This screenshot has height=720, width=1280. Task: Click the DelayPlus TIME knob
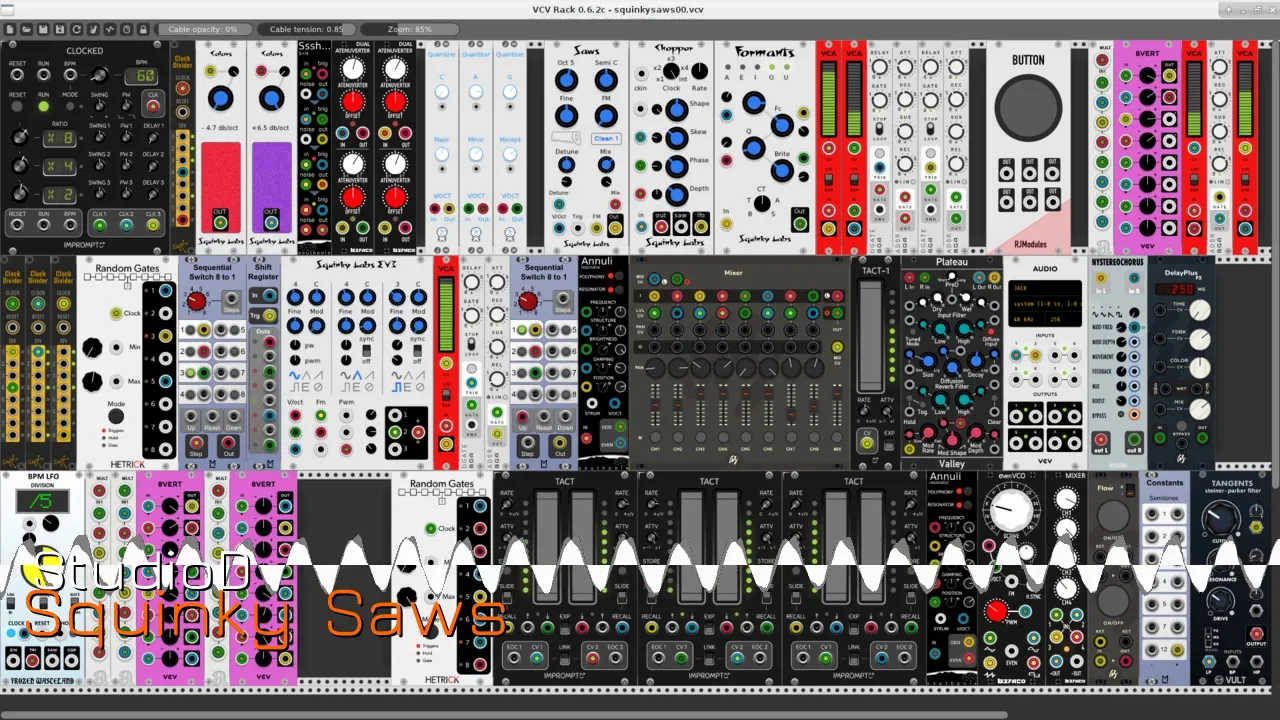(x=1200, y=310)
